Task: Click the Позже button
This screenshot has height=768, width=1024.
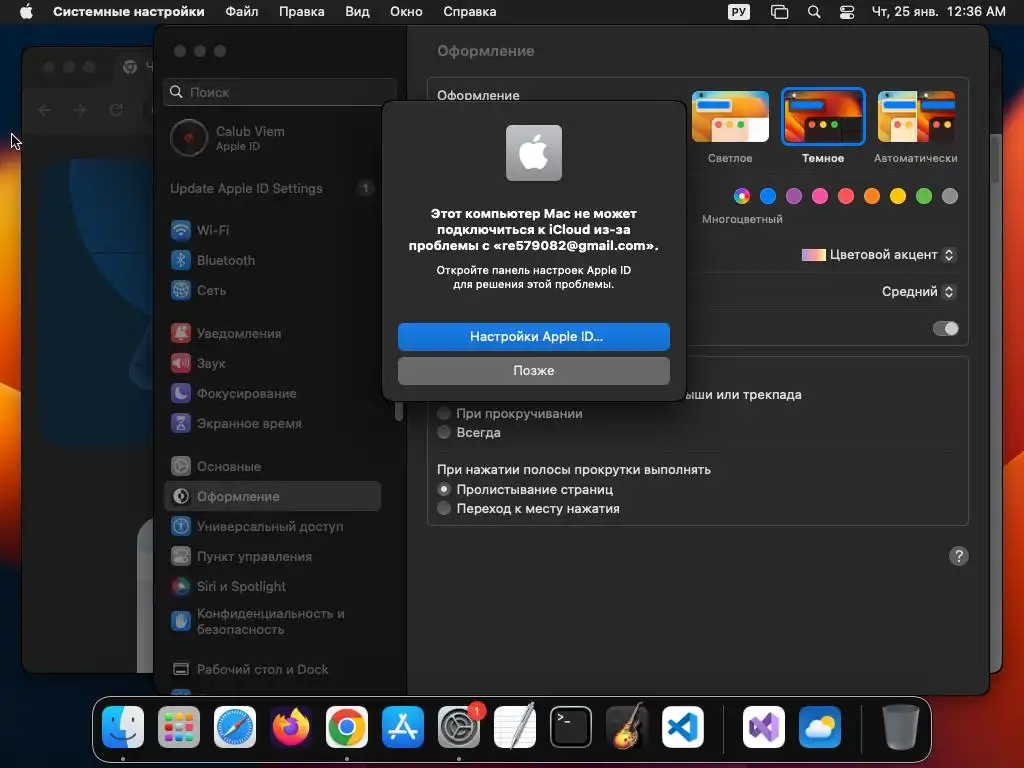Action: tap(534, 370)
